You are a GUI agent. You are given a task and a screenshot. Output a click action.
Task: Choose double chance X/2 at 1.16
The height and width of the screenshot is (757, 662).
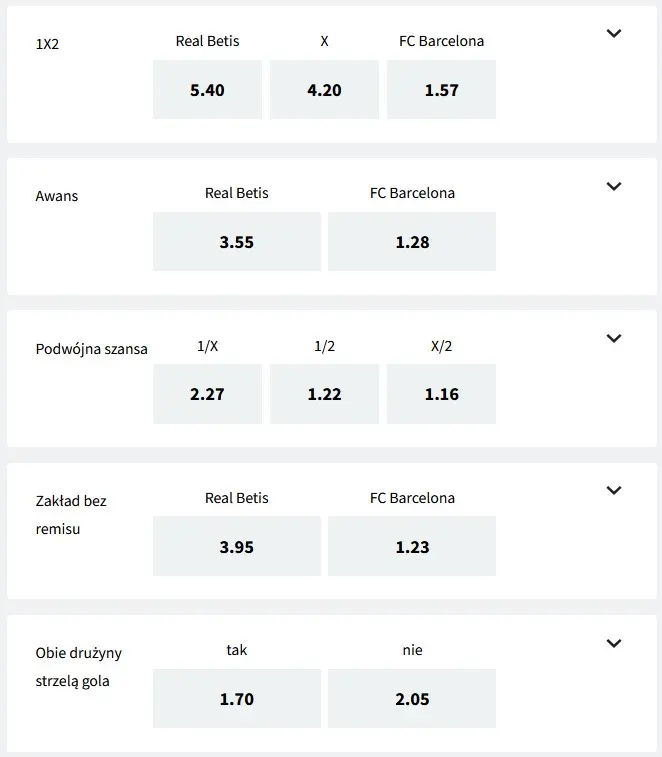(x=441, y=394)
